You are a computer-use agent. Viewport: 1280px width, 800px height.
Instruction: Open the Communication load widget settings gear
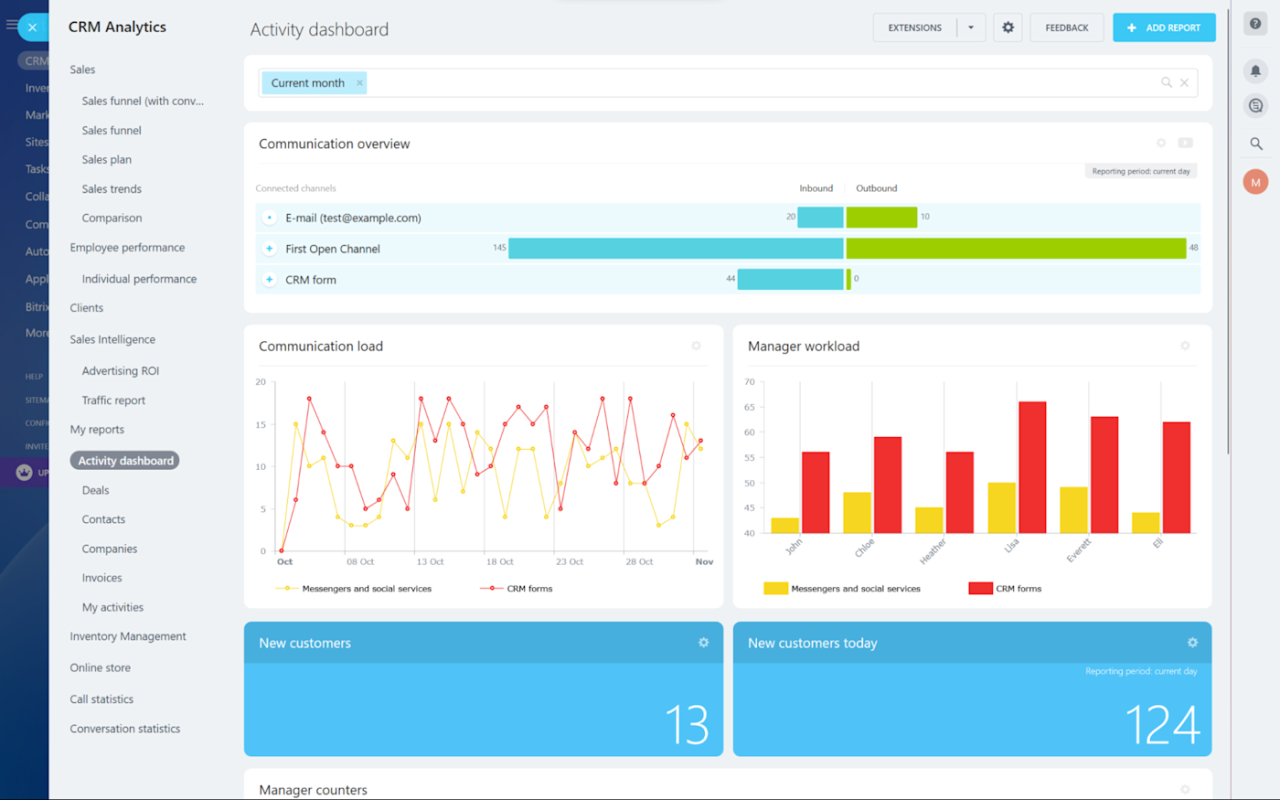(x=696, y=345)
